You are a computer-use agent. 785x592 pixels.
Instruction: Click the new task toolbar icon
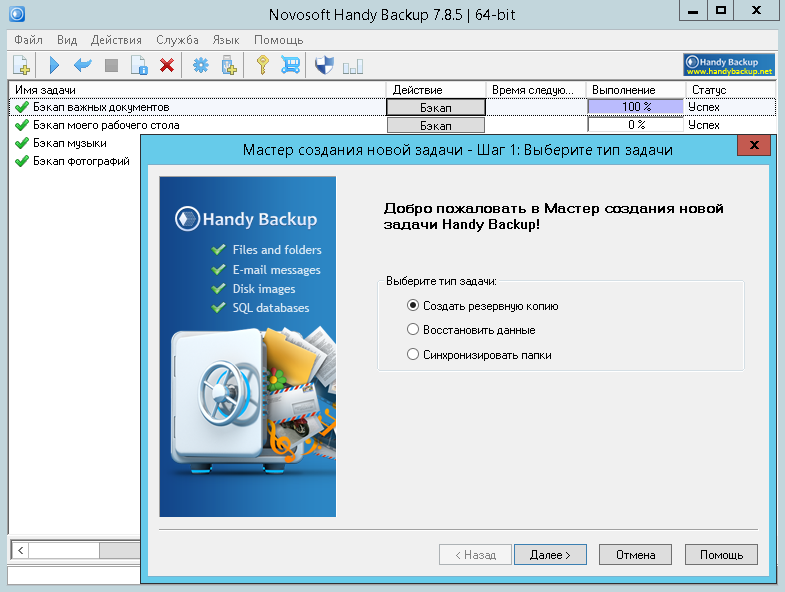tap(21, 65)
